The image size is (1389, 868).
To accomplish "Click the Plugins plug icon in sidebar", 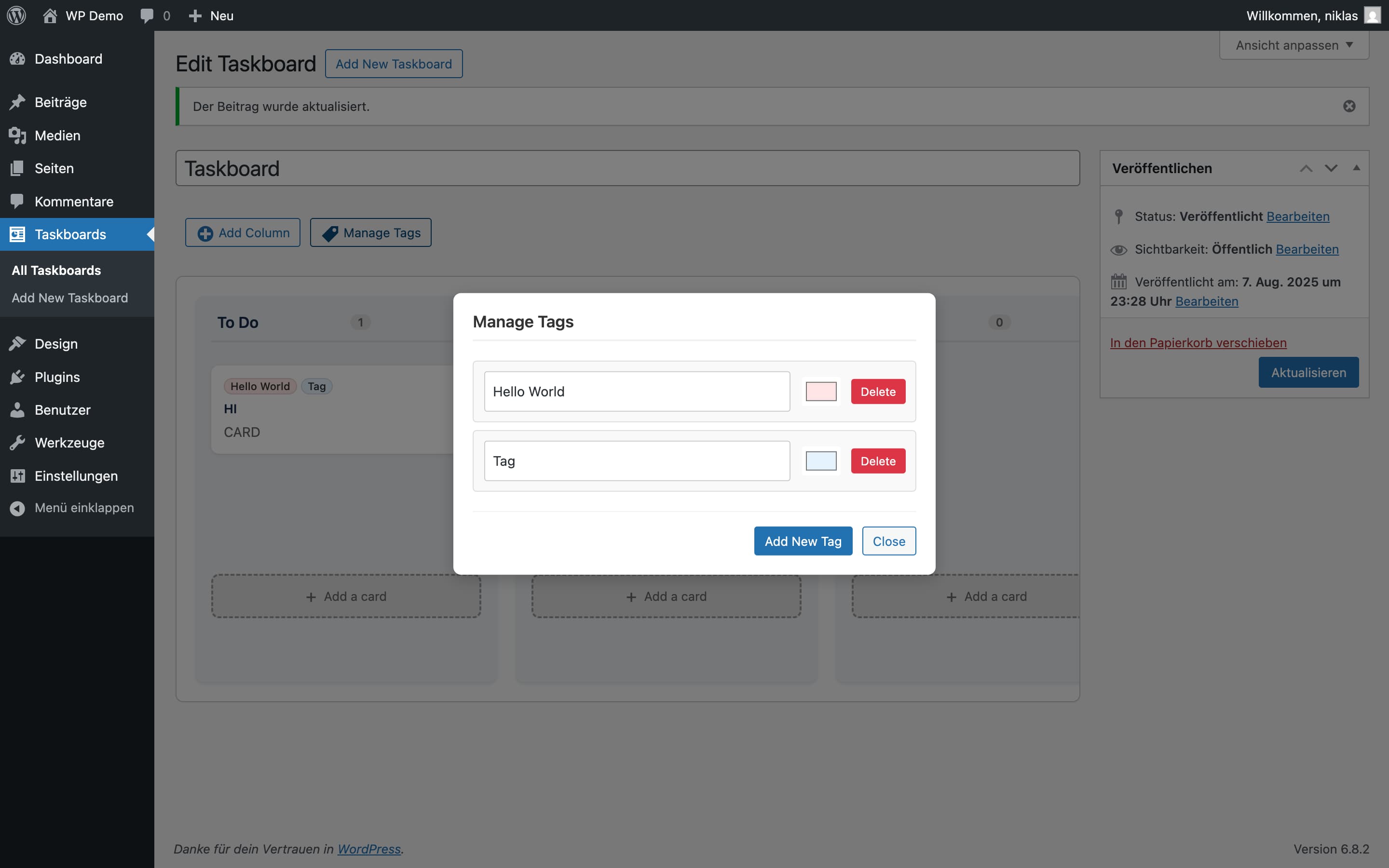I will pyautogui.click(x=17, y=377).
